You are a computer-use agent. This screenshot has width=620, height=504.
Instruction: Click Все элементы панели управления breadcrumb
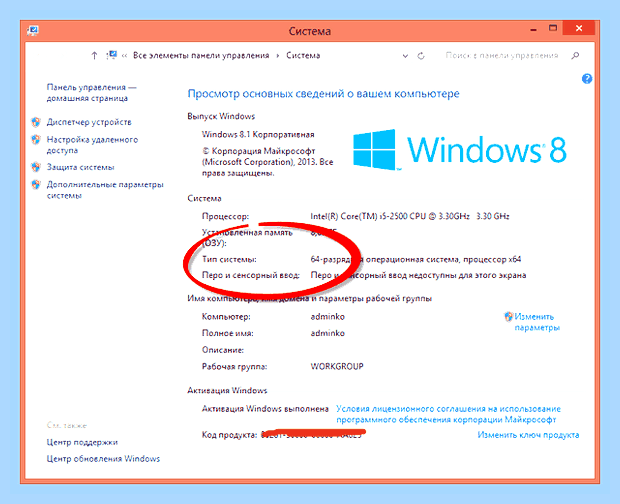pos(201,56)
